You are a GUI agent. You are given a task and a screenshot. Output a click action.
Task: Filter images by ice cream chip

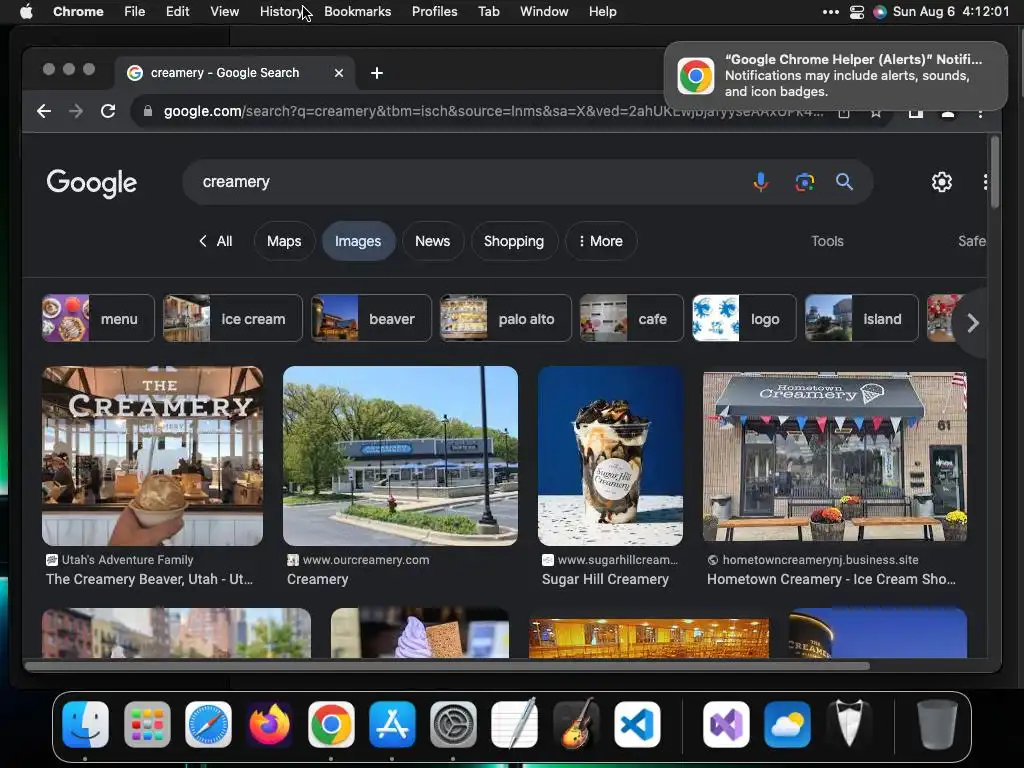point(232,319)
